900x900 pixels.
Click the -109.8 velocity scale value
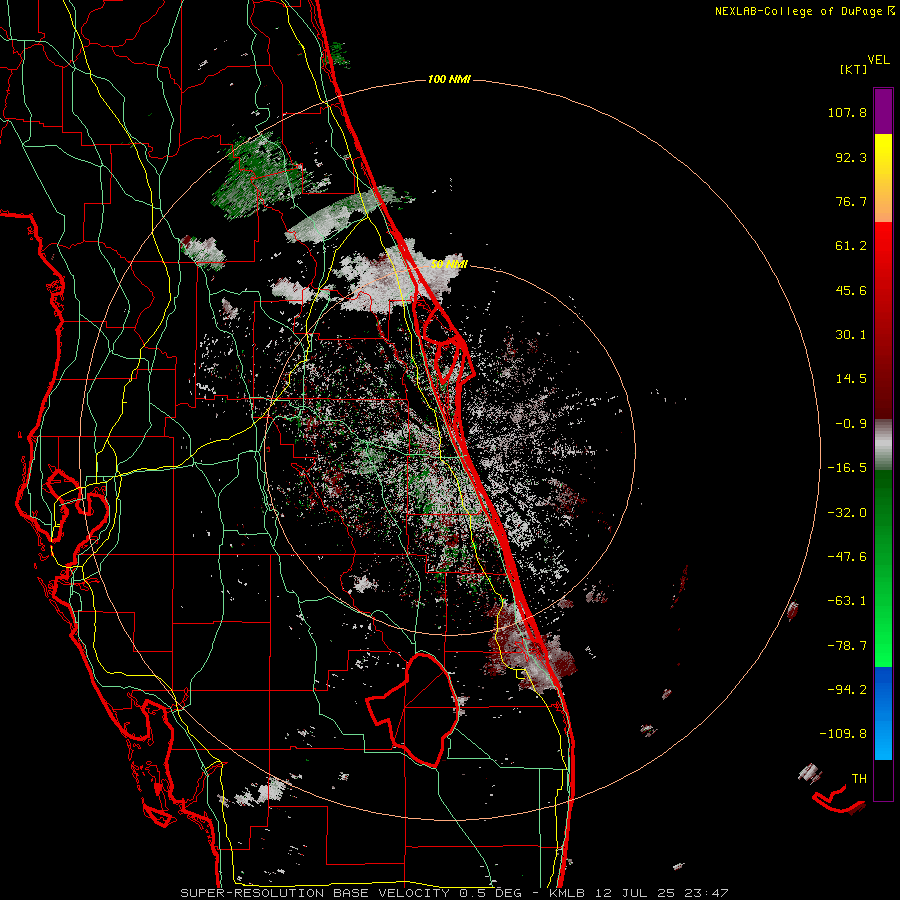(843, 734)
